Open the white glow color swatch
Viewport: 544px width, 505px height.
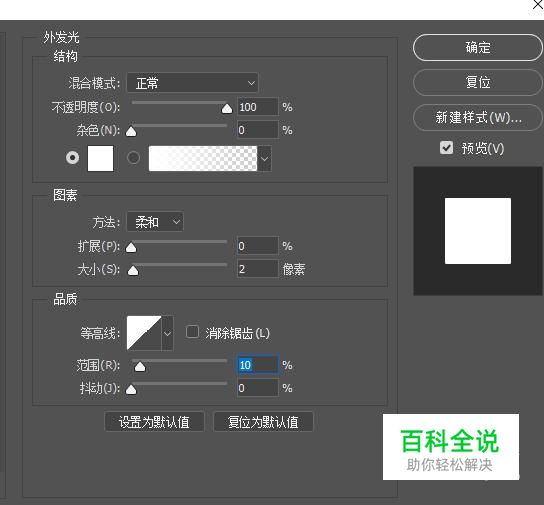(101, 159)
